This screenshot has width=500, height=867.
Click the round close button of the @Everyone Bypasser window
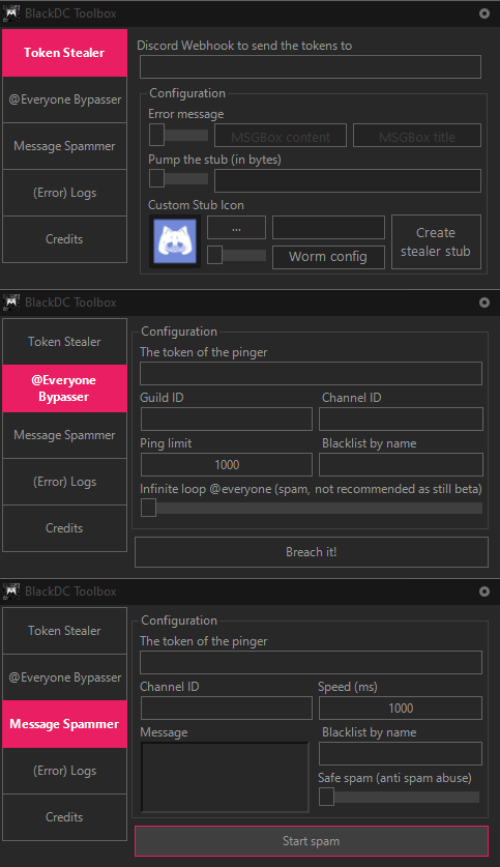(484, 302)
